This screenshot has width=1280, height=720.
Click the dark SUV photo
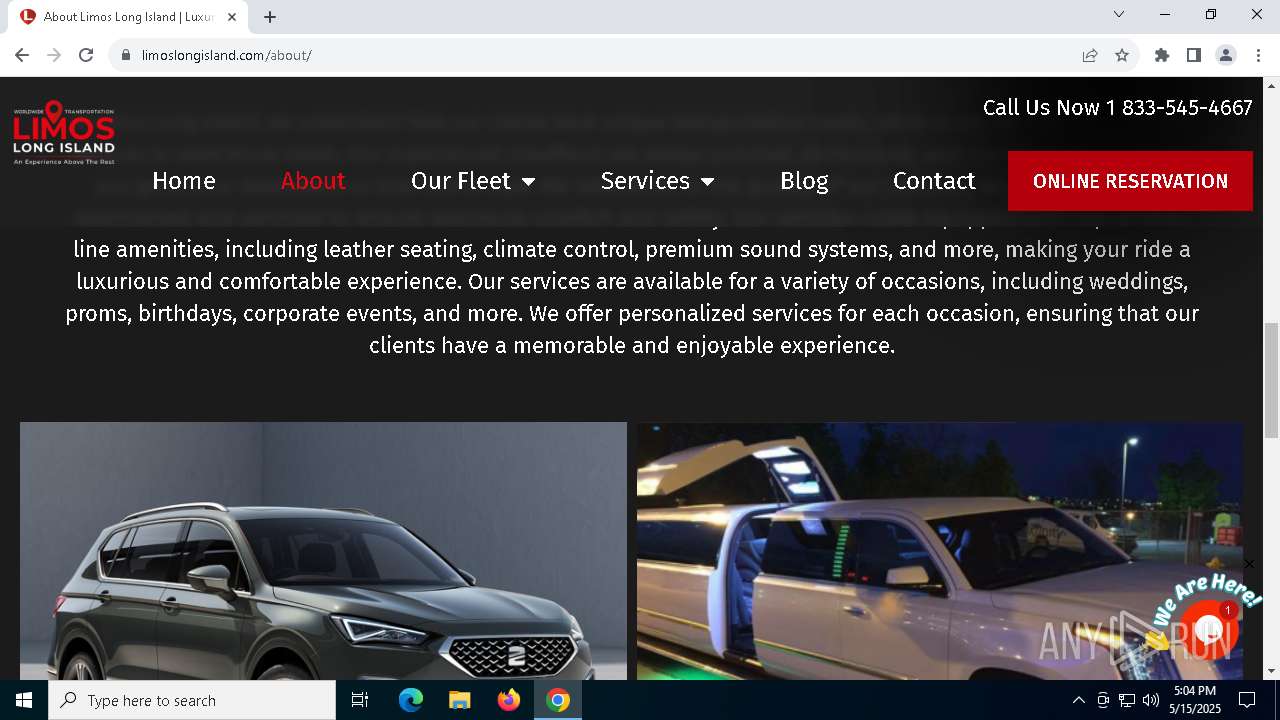(323, 551)
